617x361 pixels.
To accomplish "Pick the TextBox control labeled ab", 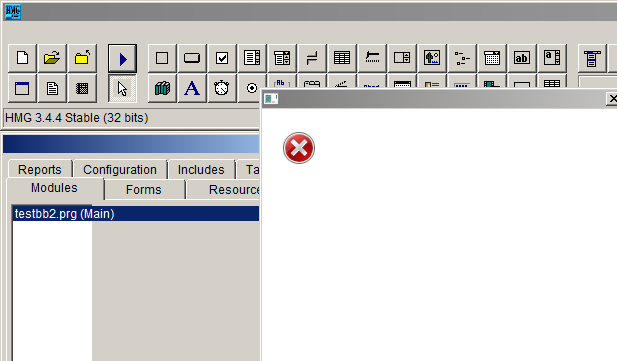I will (x=521, y=58).
